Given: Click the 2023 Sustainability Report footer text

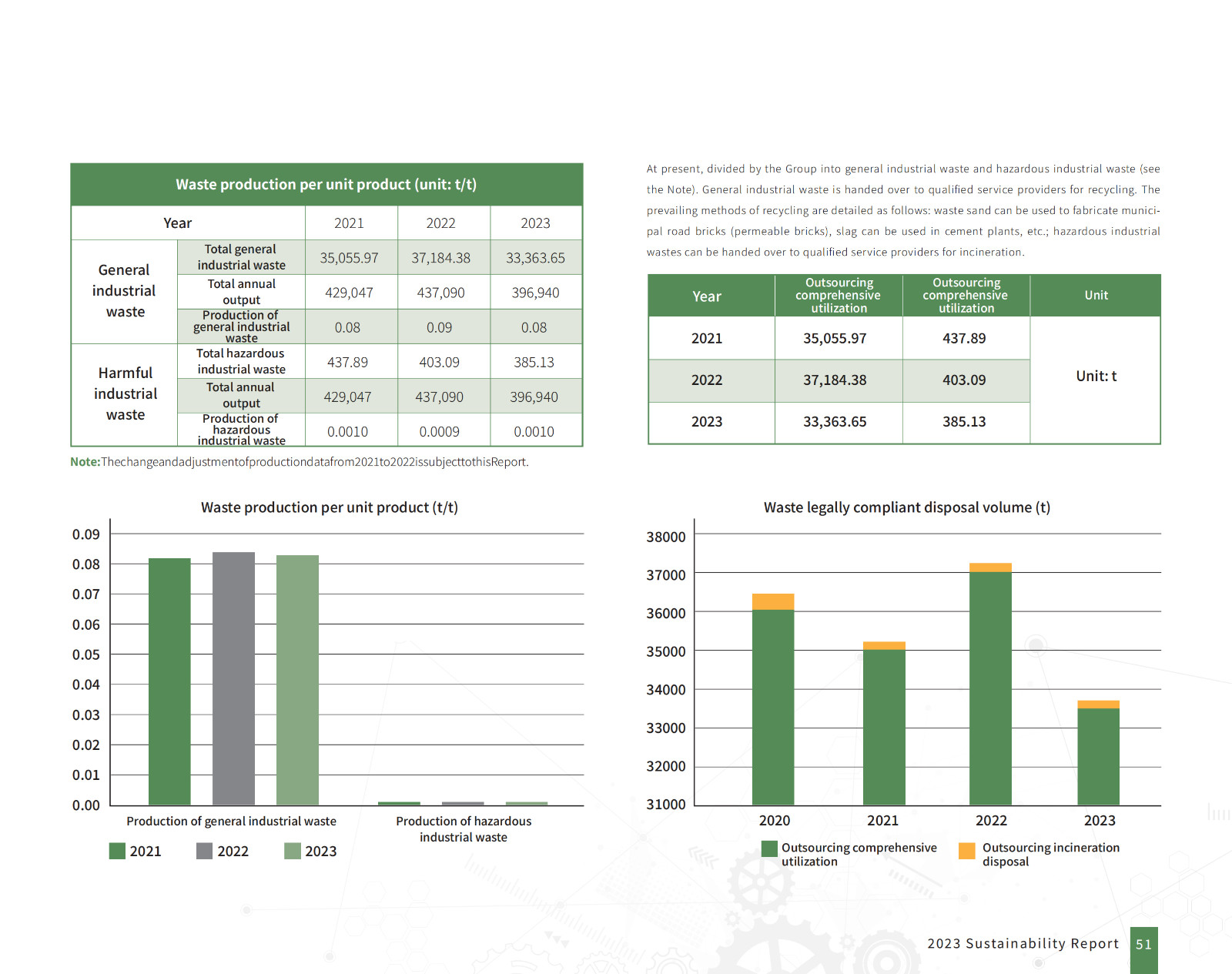Looking at the screenshot, I should coord(1023,944).
